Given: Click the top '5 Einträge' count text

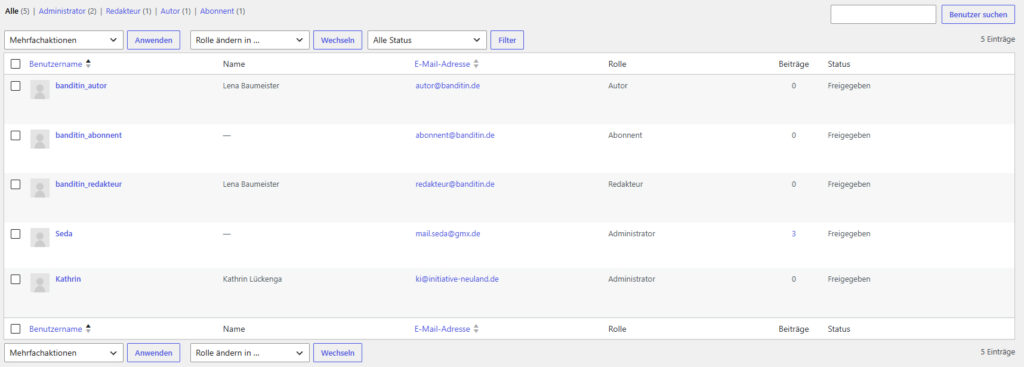Looking at the screenshot, I should coord(998,39).
